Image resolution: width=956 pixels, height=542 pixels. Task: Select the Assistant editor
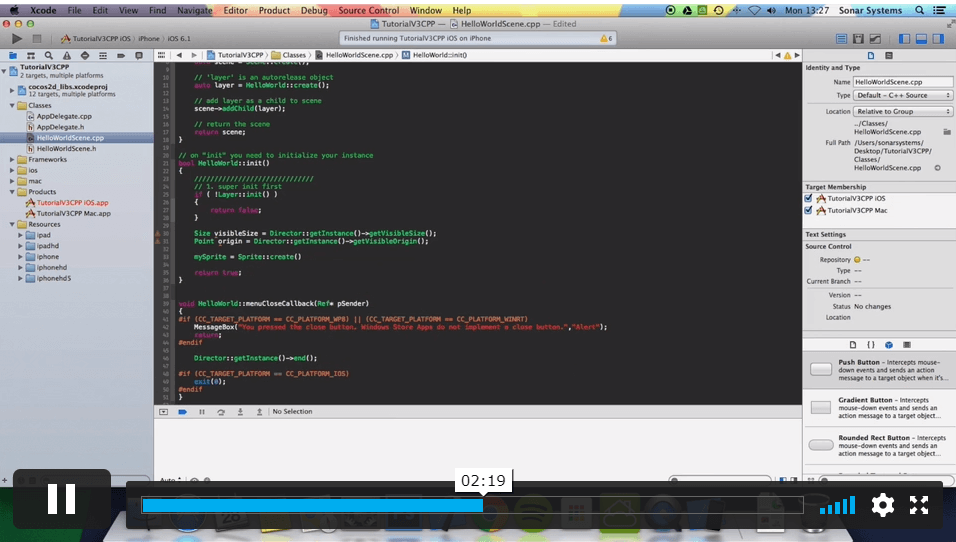pos(858,38)
